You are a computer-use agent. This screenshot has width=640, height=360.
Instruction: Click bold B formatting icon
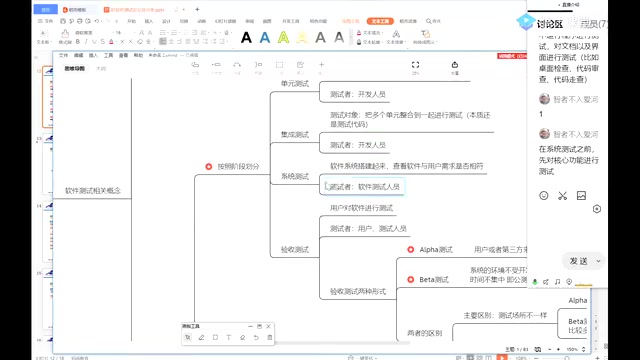pyautogui.click(x=78, y=42)
